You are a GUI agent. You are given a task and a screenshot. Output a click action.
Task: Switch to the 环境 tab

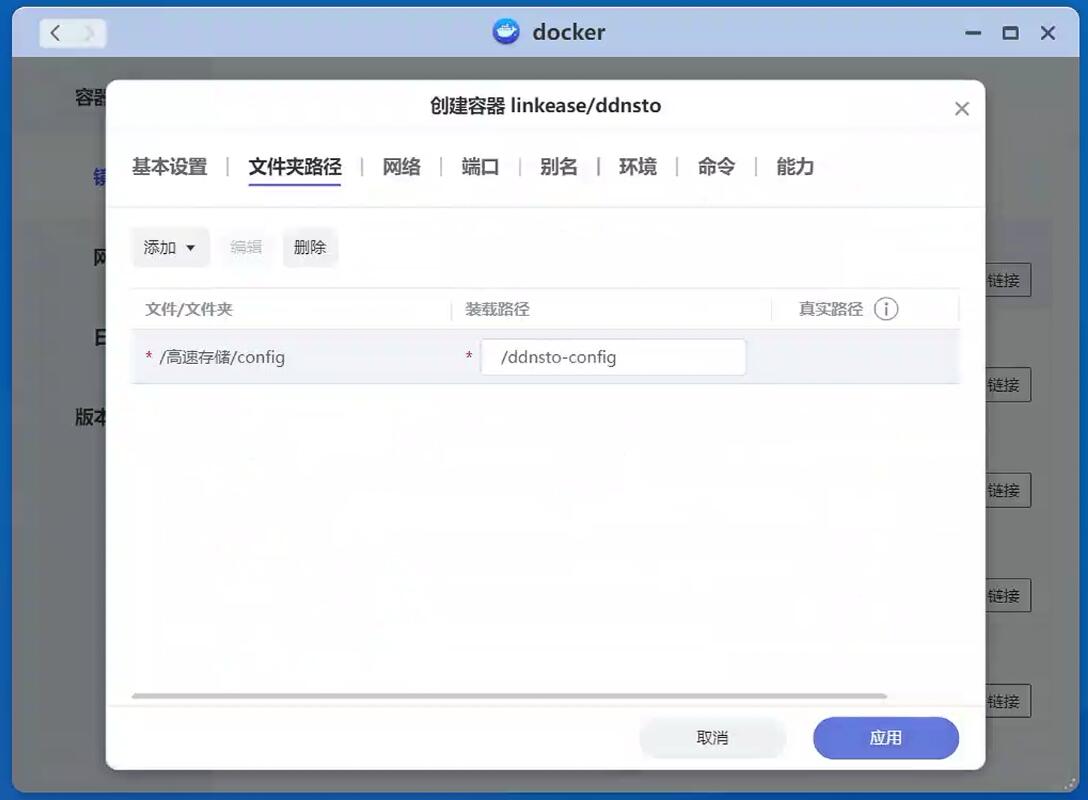click(637, 167)
